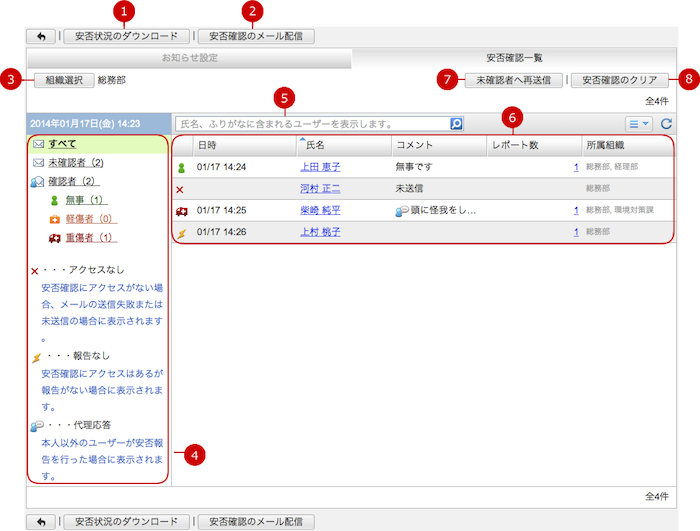
Task: Click top 安否状況のダウンロード button
Action: (x=126, y=36)
